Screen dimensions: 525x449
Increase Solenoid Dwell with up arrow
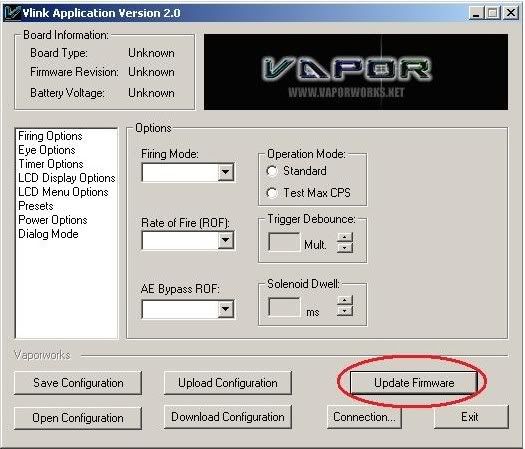(x=345, y=300)
